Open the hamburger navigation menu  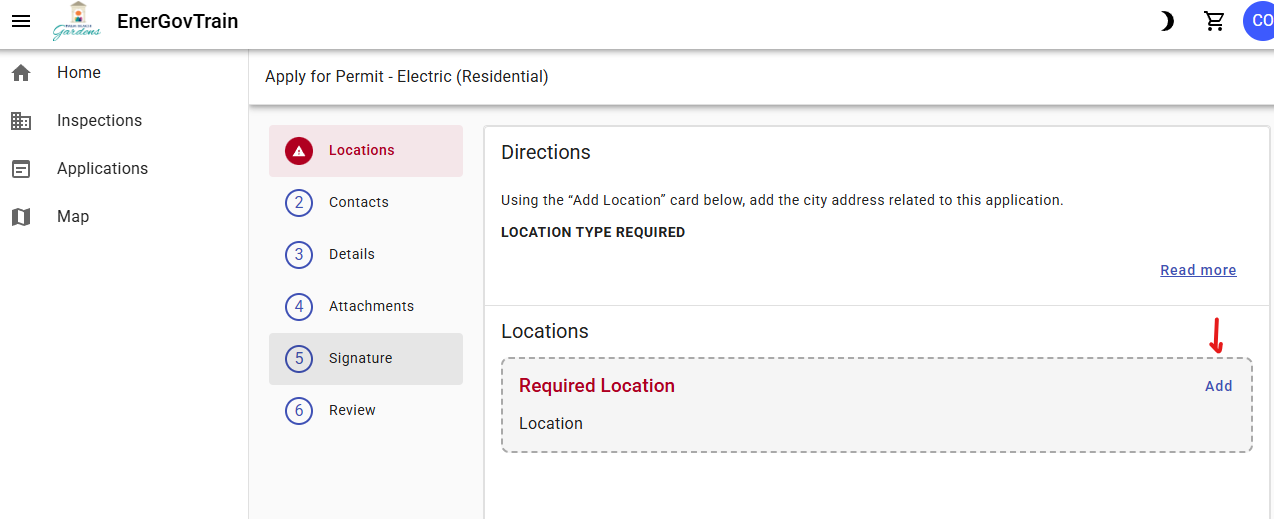point(21,21)
